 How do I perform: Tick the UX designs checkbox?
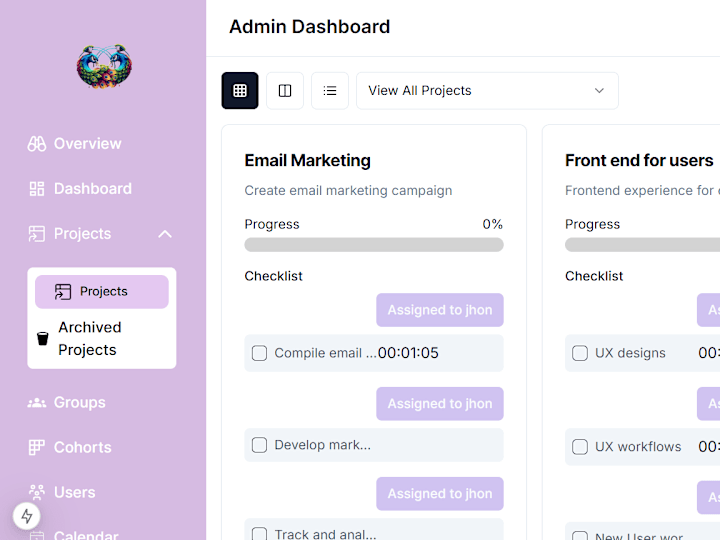pyautogui.click(x=580, y=353)
